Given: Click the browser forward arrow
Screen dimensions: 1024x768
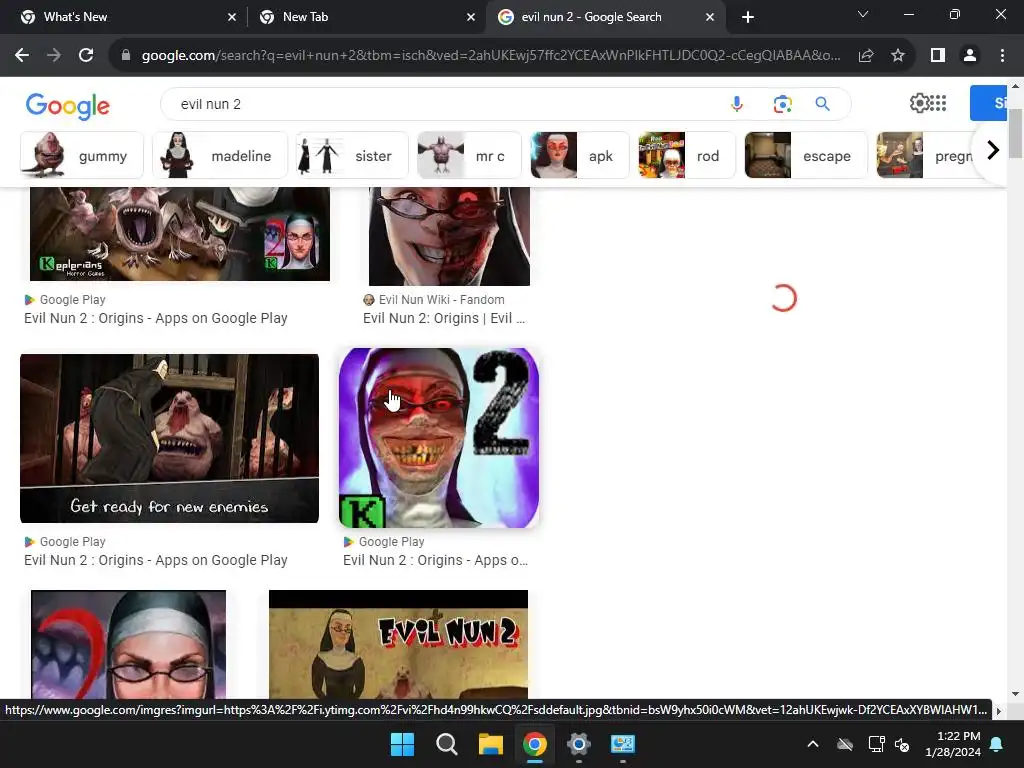Looking at the screenshot, I should pyautogui.click(x=54, y=56).
